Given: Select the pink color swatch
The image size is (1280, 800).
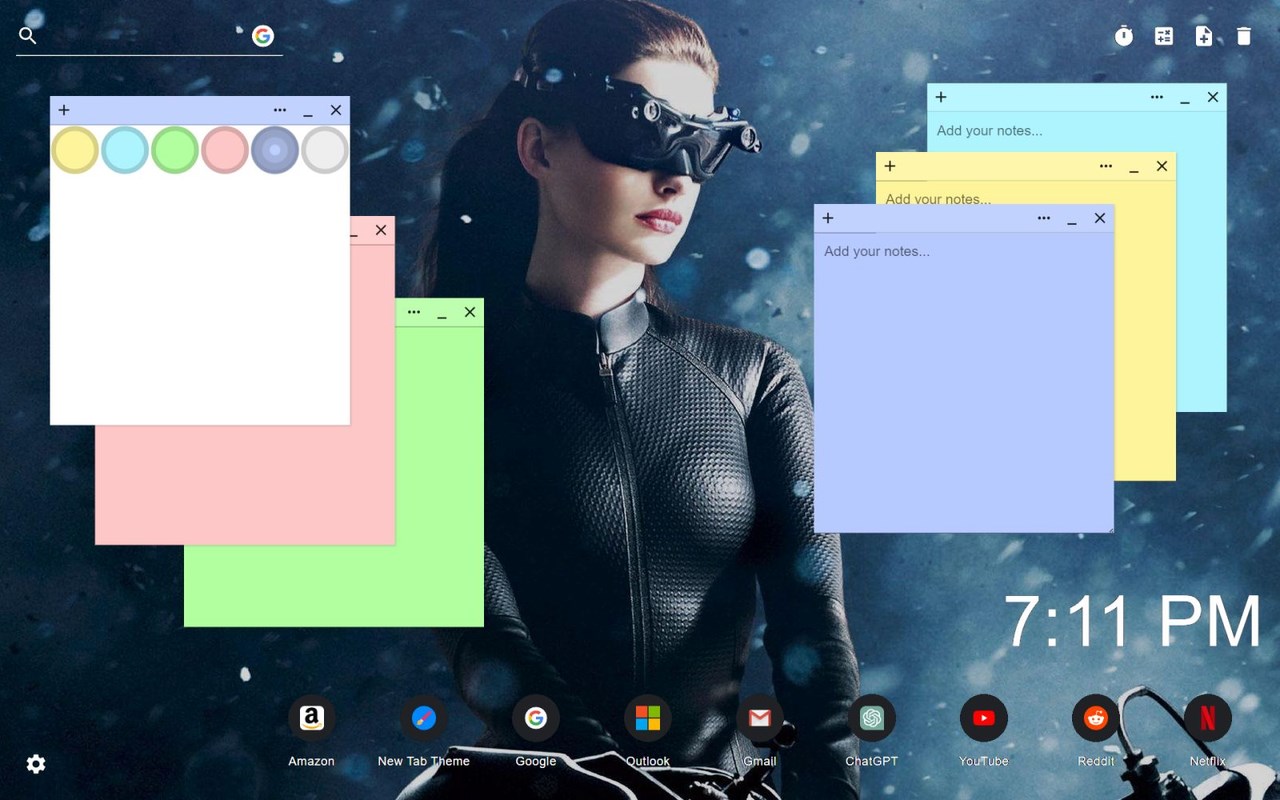Looking at the screenshot, I should coord(225,150).
